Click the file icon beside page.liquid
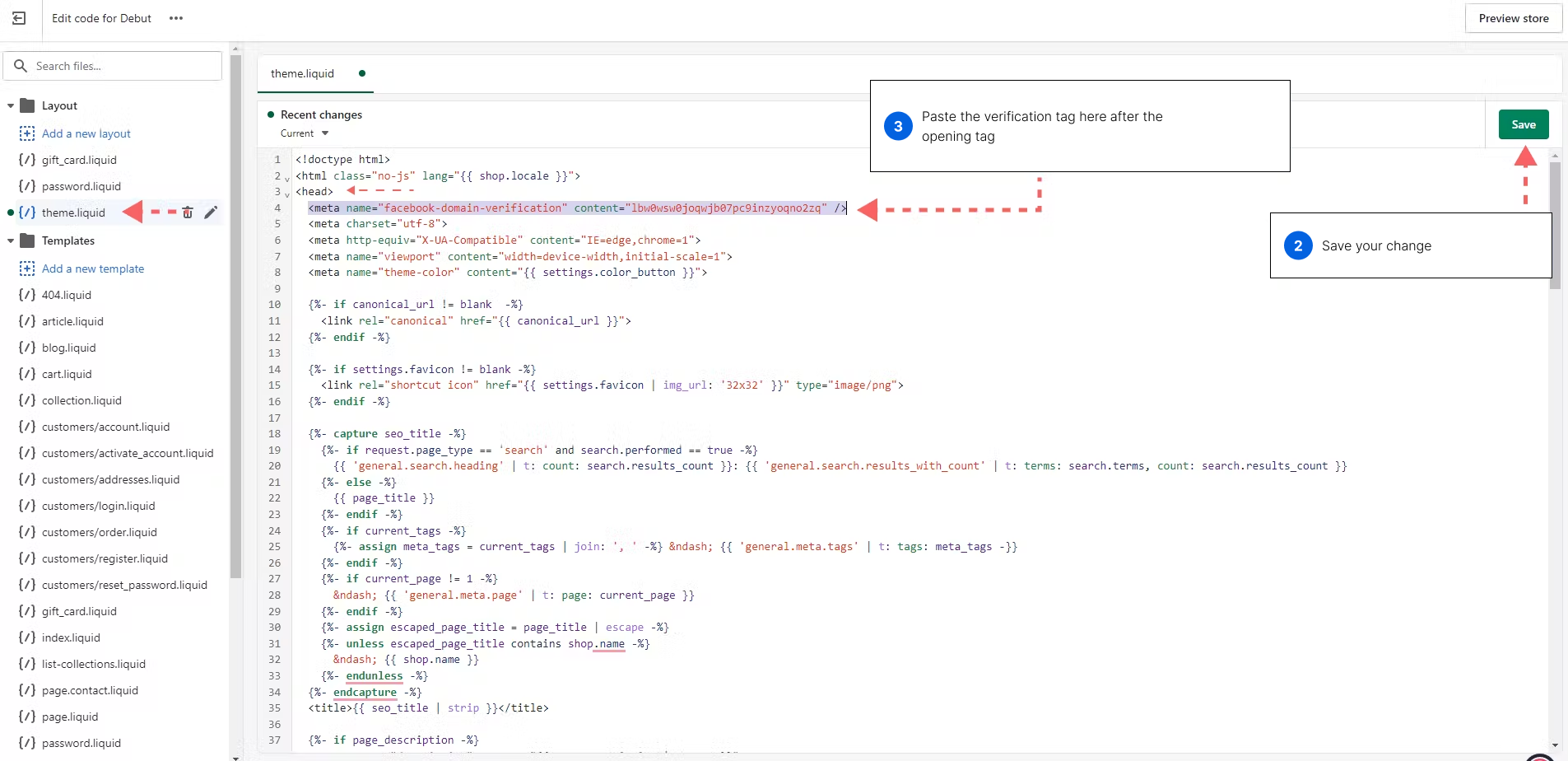 (x=27, y=717)
